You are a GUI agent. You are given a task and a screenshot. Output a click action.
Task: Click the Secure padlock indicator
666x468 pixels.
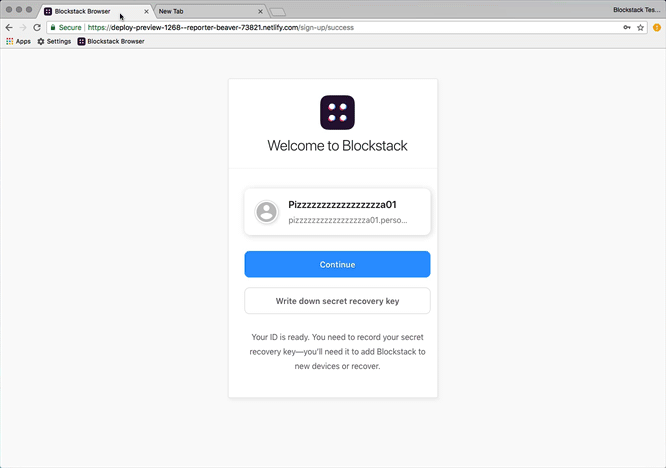tap(65, 28)
